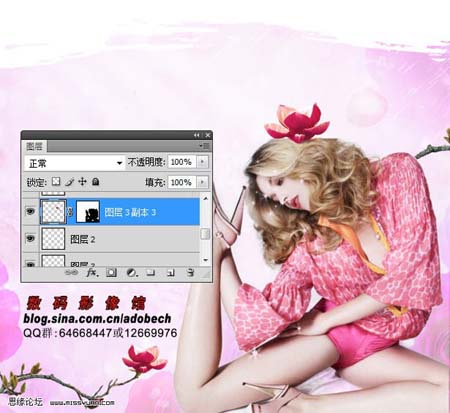Click the new group folder icon
450x413 pixels.
[x=151, y=273]
